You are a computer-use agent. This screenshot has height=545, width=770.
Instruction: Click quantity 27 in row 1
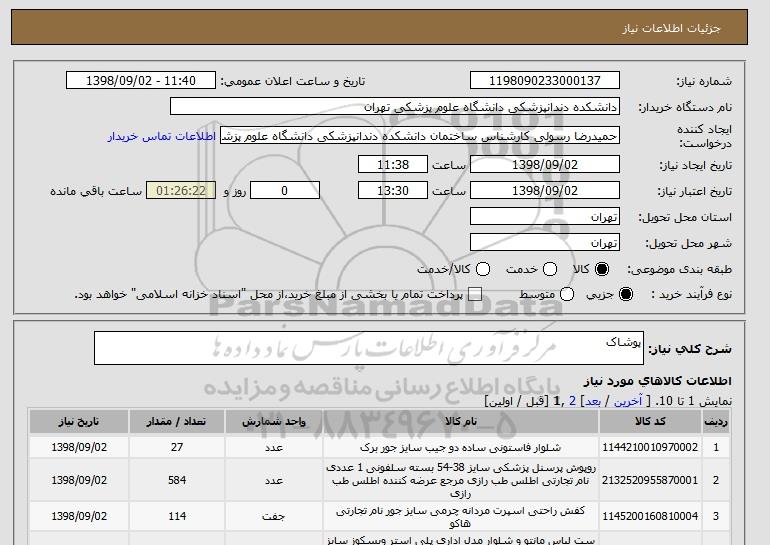pos(177,447)
